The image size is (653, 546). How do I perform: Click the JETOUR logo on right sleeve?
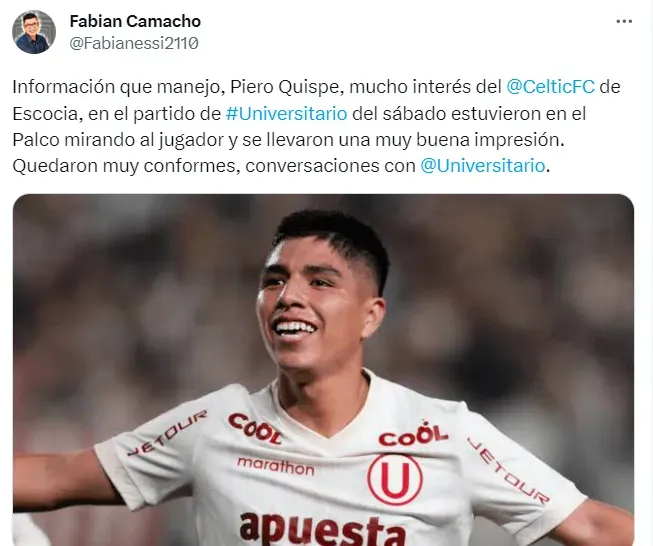point(508,470)
